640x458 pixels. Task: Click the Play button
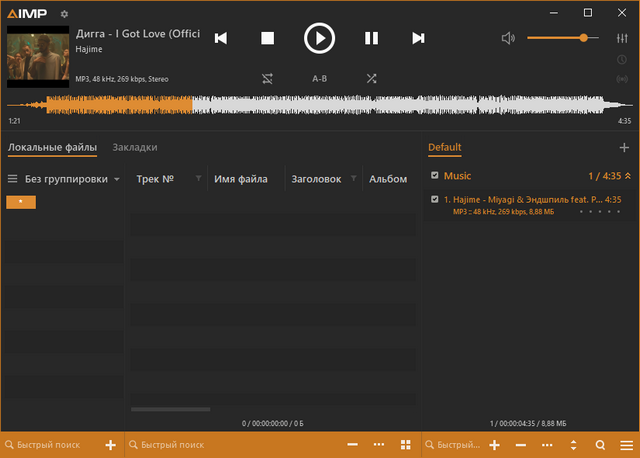[319, 38]
